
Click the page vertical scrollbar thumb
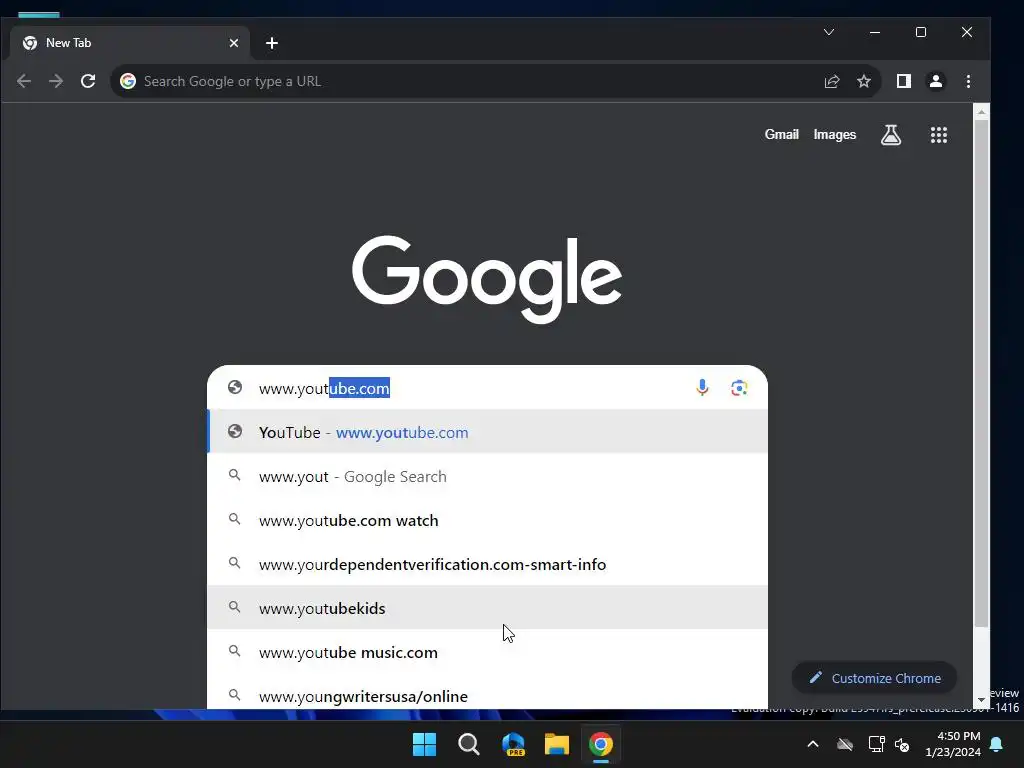pos(981,375)
